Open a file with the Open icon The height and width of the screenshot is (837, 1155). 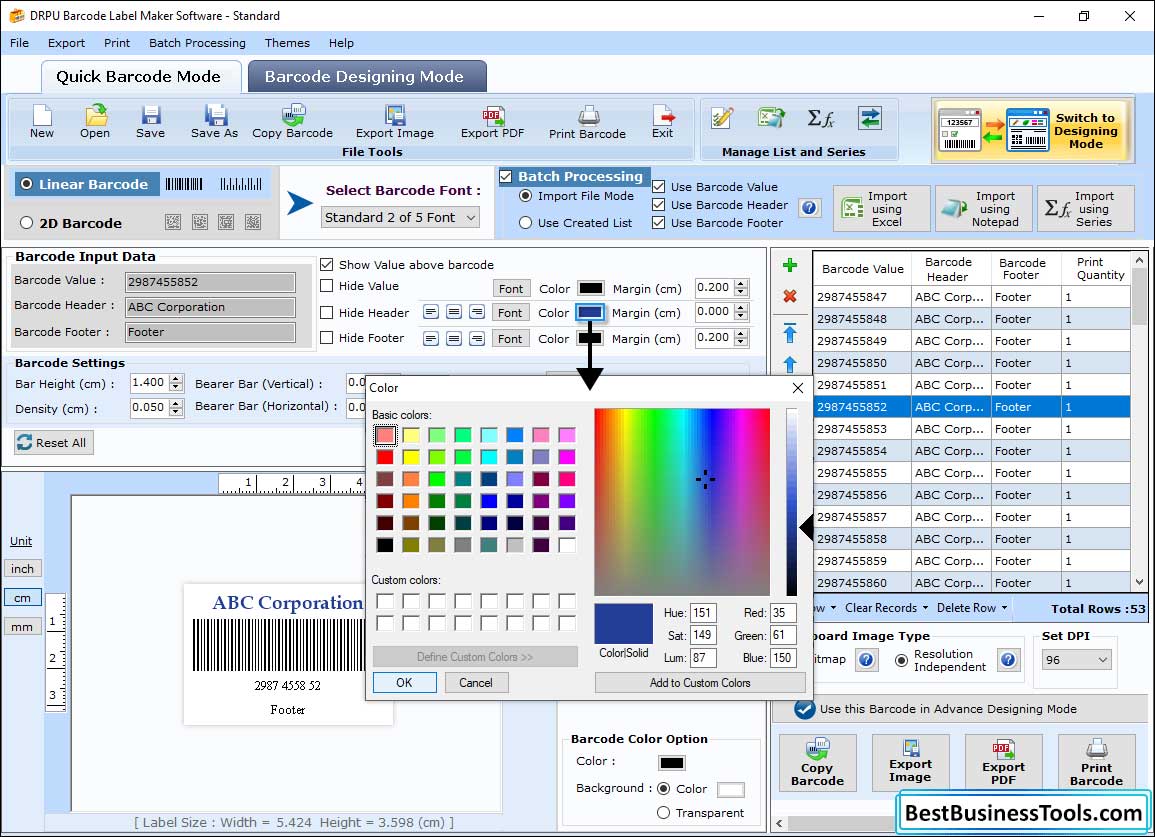coord(95,122)
